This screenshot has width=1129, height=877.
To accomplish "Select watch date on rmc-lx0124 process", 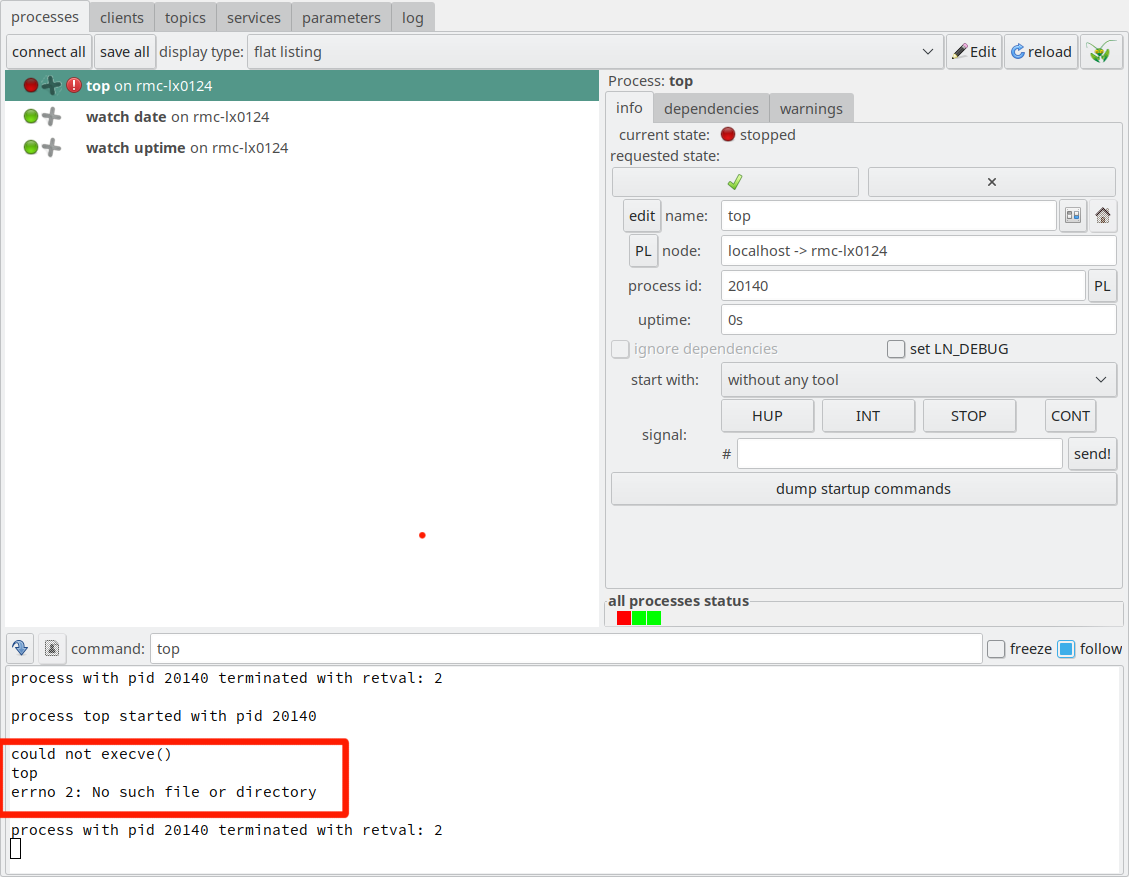I will coord(302,117).
